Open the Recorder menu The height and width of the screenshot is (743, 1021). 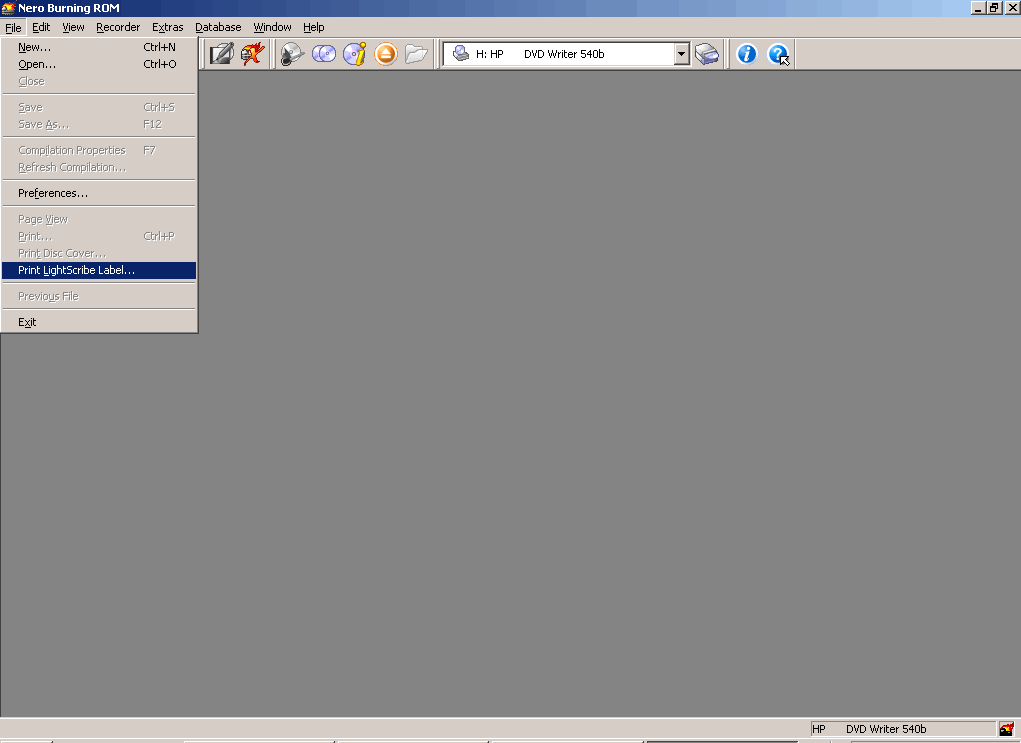118,27
